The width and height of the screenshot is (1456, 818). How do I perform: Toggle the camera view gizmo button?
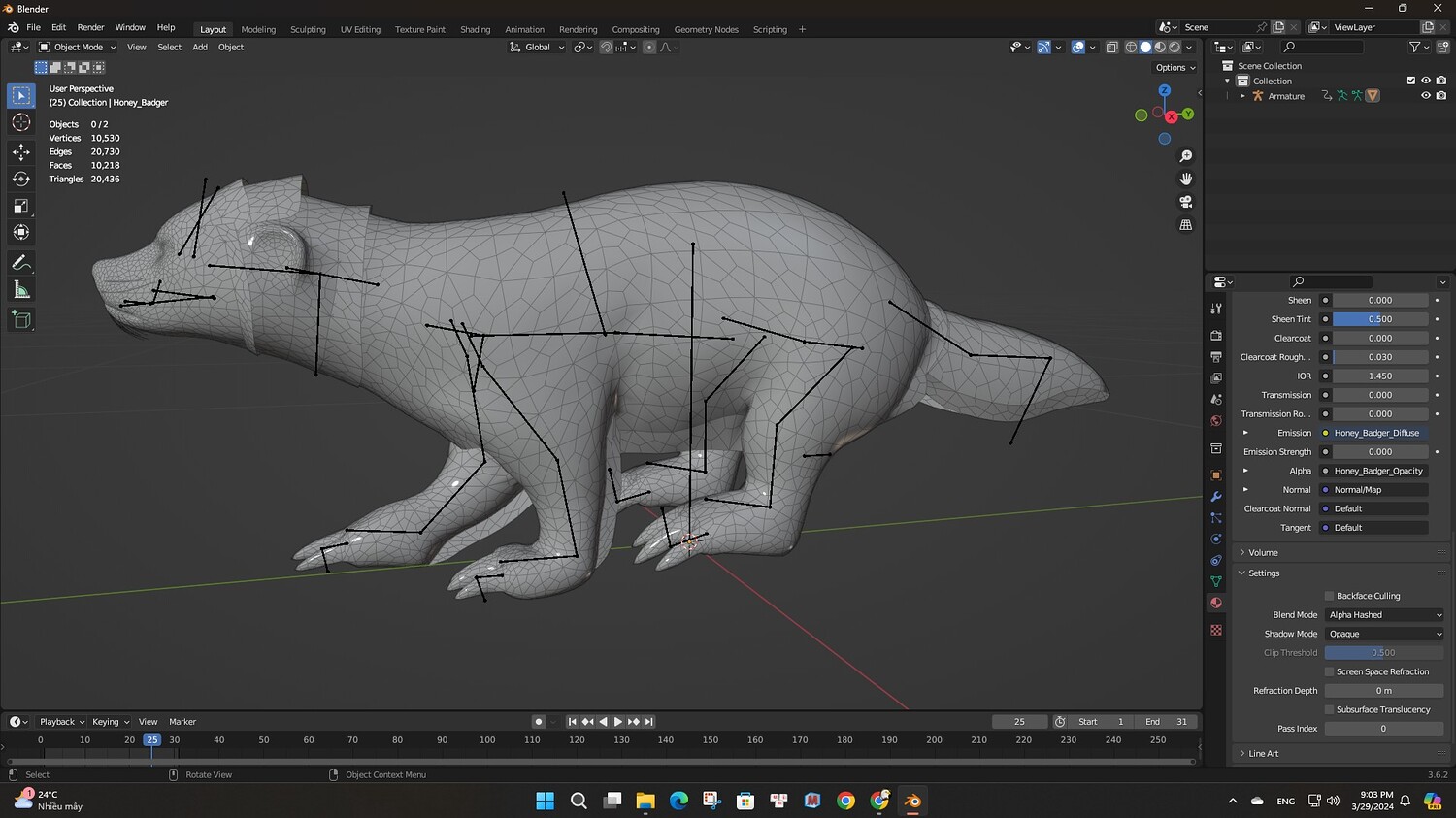[1185, 202]
